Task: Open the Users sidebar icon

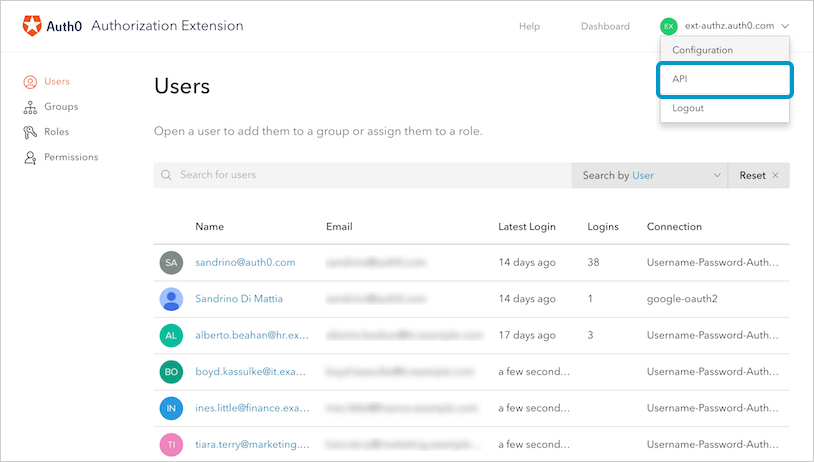Action: 30,81
